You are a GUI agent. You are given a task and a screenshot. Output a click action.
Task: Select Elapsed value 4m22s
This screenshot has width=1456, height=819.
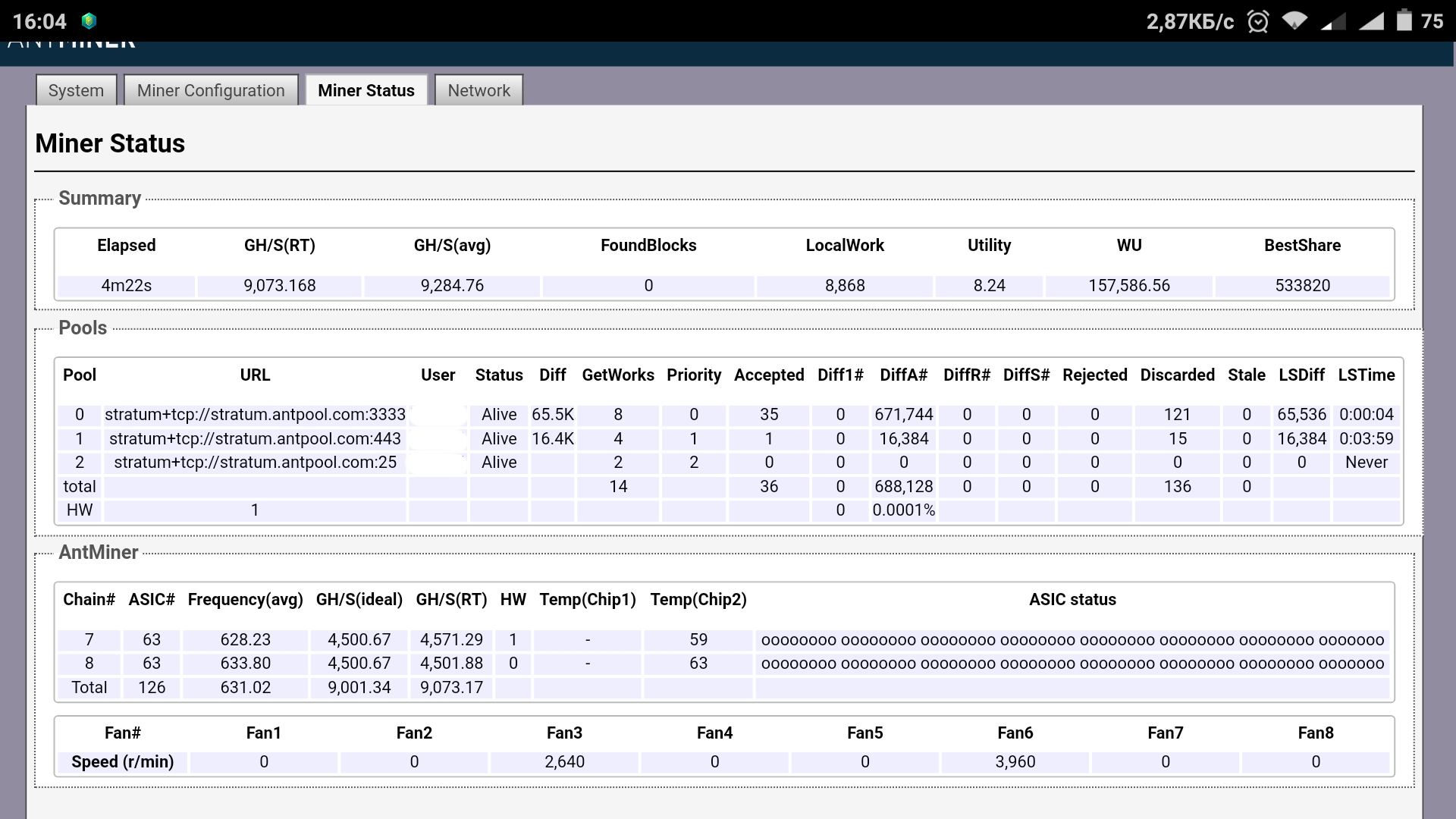127,286
